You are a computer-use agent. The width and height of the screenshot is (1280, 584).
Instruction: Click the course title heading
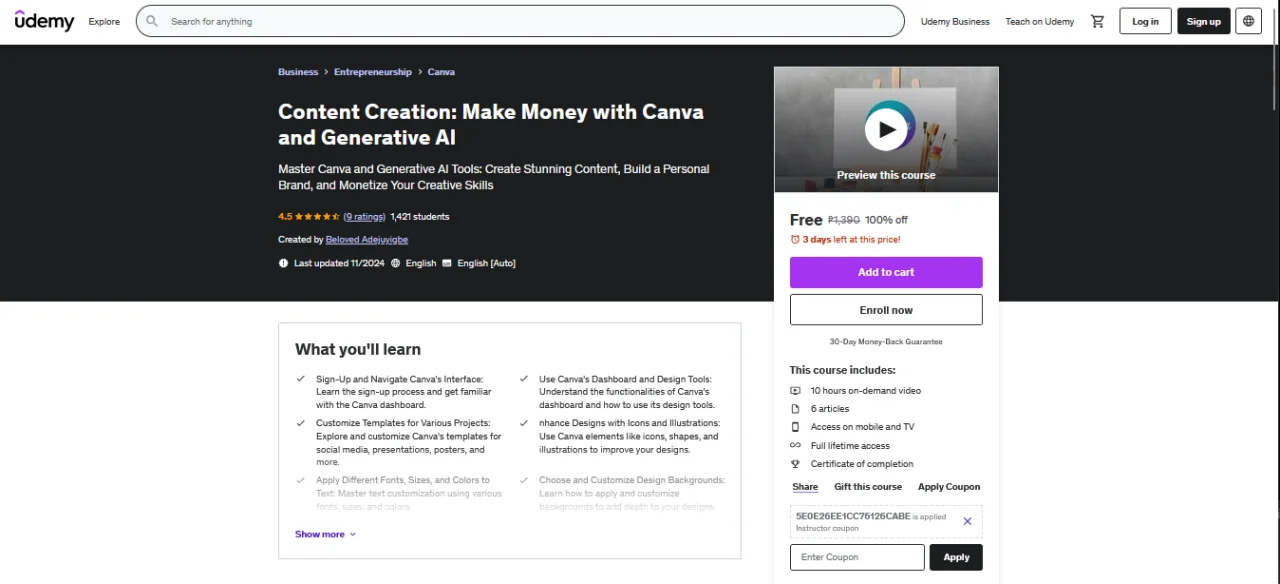(x=491, y=124)
